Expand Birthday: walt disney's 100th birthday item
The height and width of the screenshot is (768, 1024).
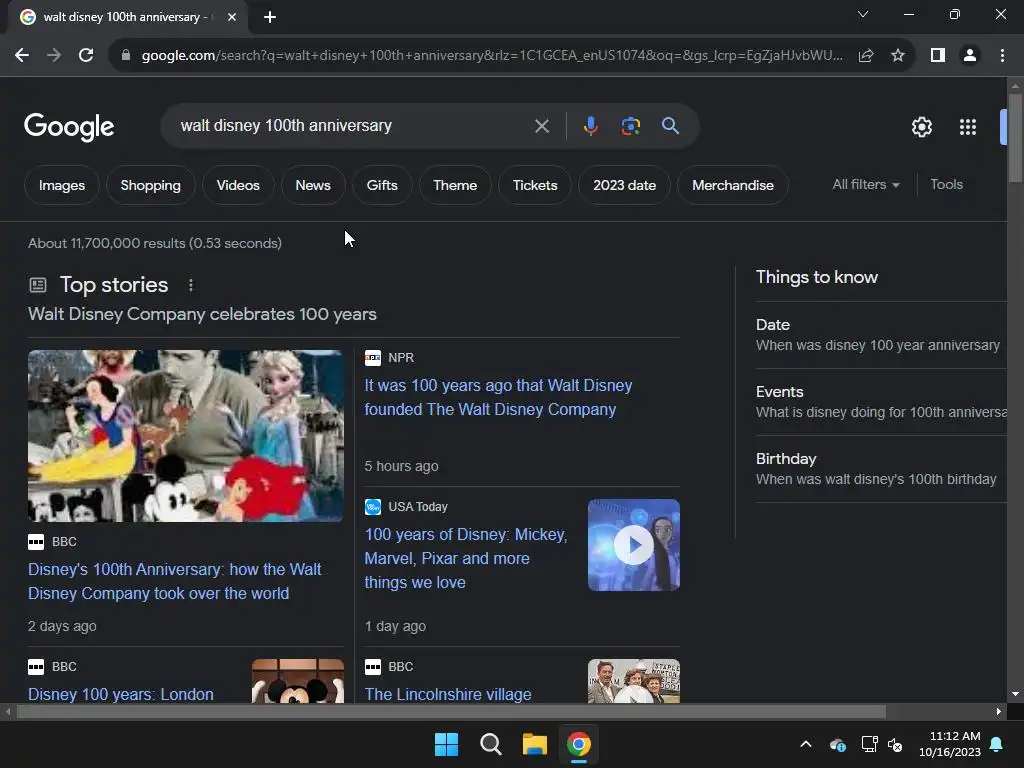(881, 469)
